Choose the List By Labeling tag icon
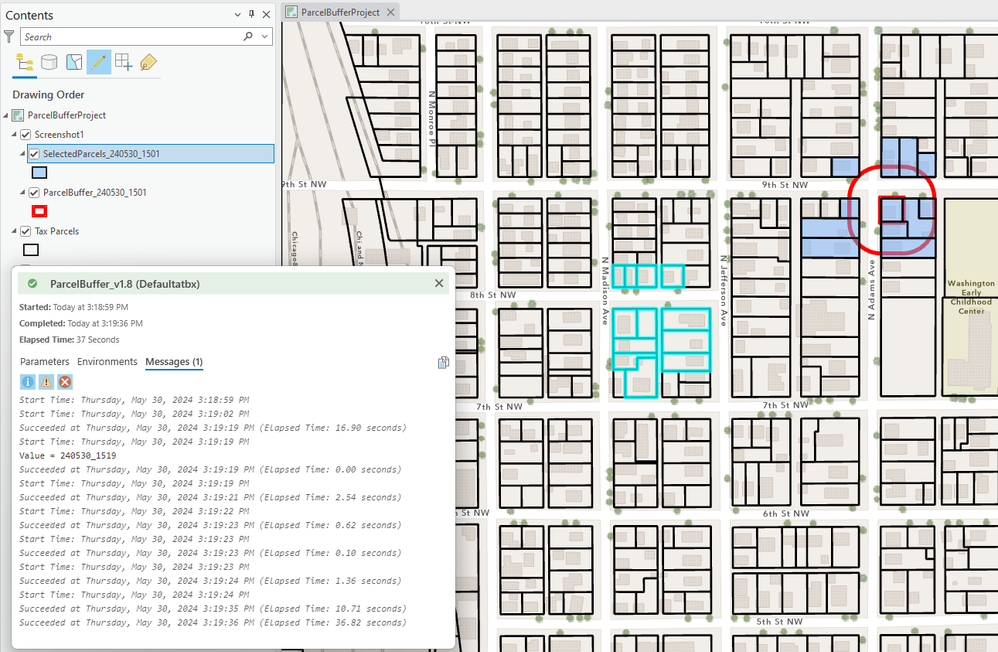Viewport: 998px width, 652px height. pyautogui.click(x=148, y=62)
